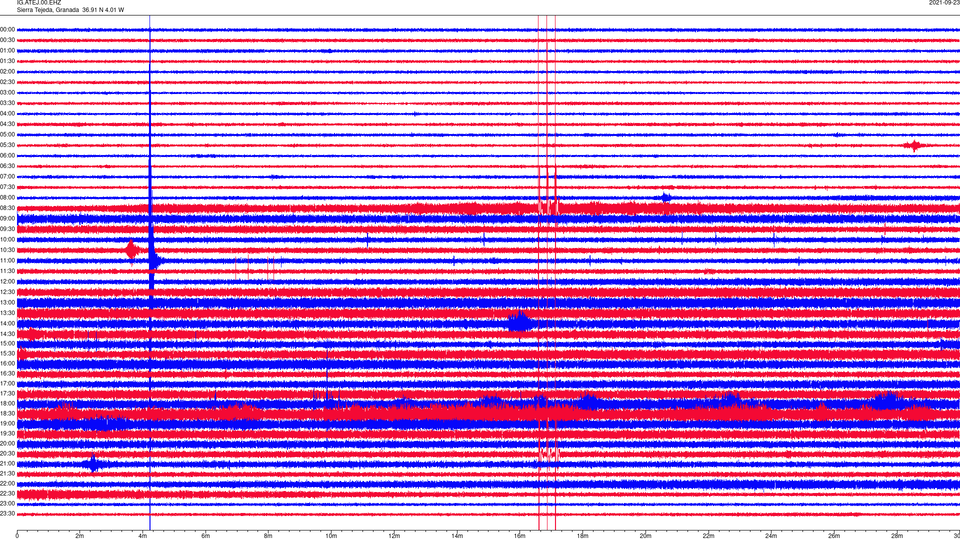Click the 20m tick label on time axis

pos(645,536)
